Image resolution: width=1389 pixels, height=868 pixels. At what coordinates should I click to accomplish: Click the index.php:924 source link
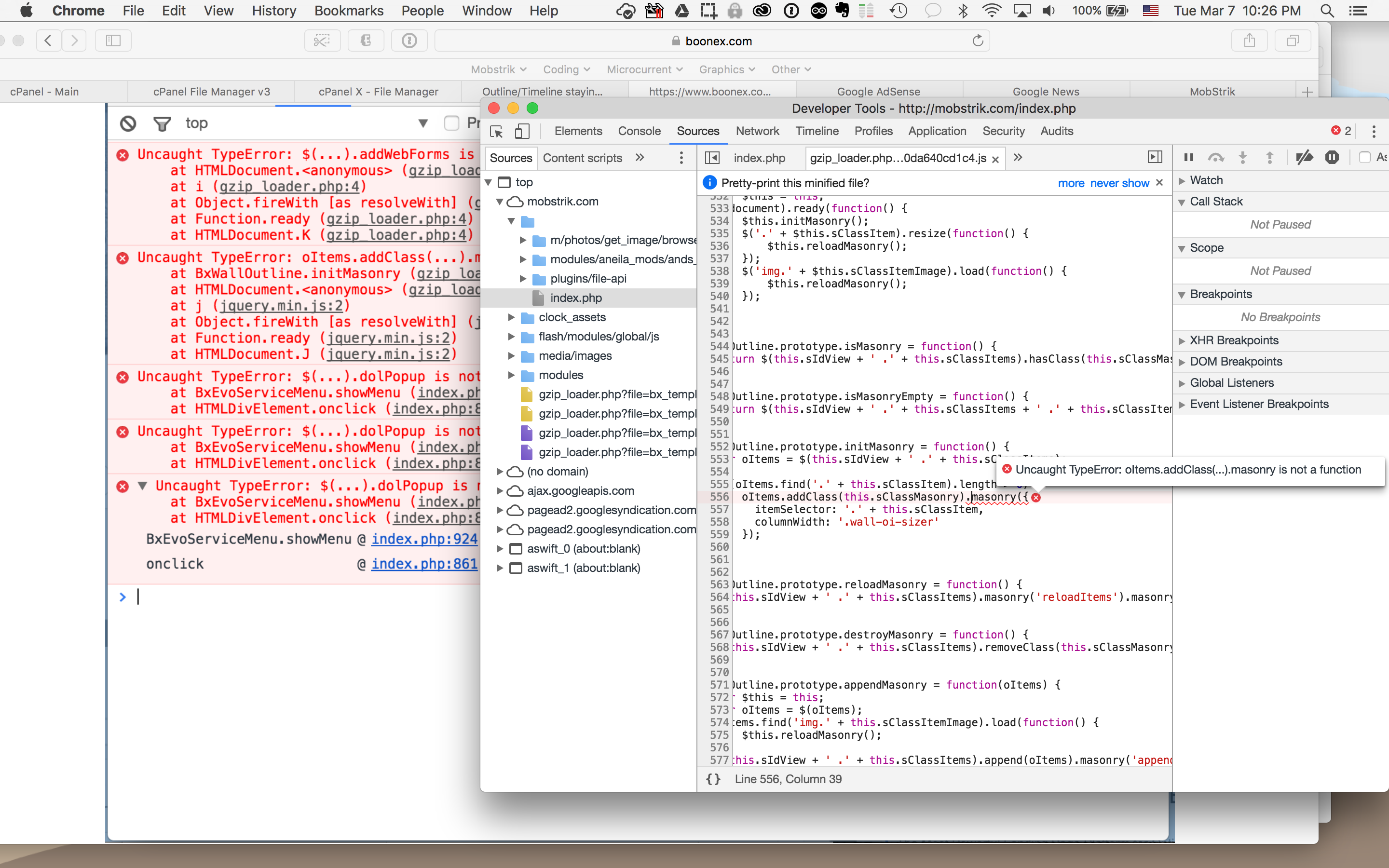[424, 539]
